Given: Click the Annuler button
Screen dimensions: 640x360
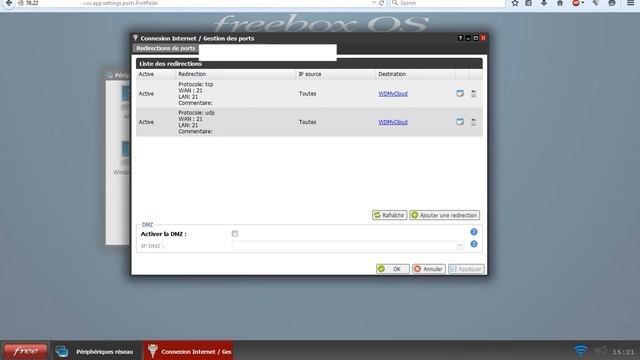Looking at the screenshot, I should coord(429,269).
